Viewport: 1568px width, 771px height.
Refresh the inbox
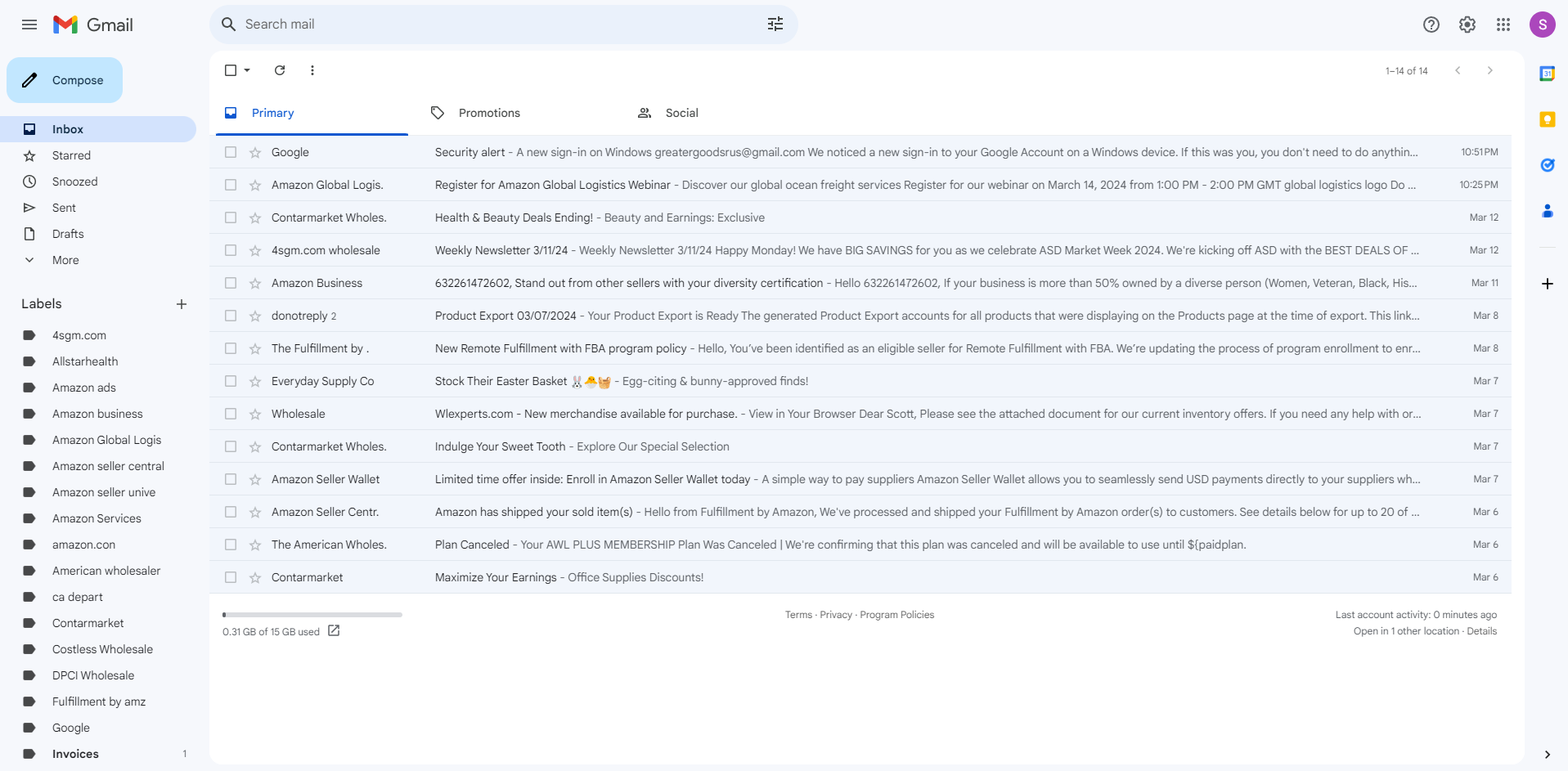280,70
